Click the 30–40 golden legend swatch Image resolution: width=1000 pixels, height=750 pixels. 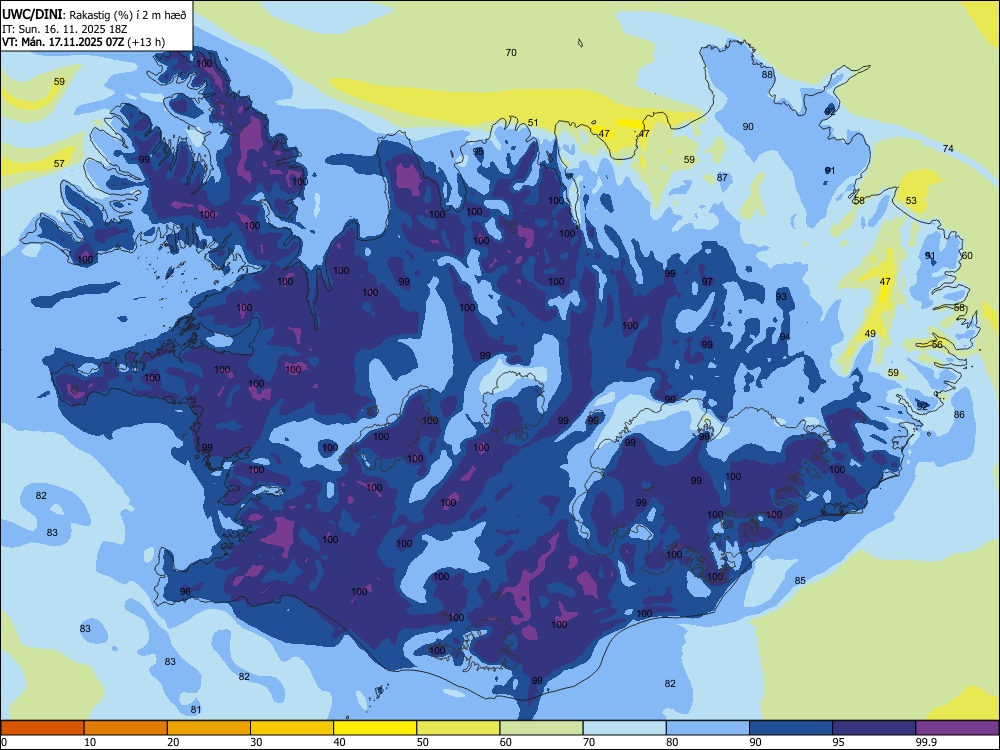click(x=292, y=728)
